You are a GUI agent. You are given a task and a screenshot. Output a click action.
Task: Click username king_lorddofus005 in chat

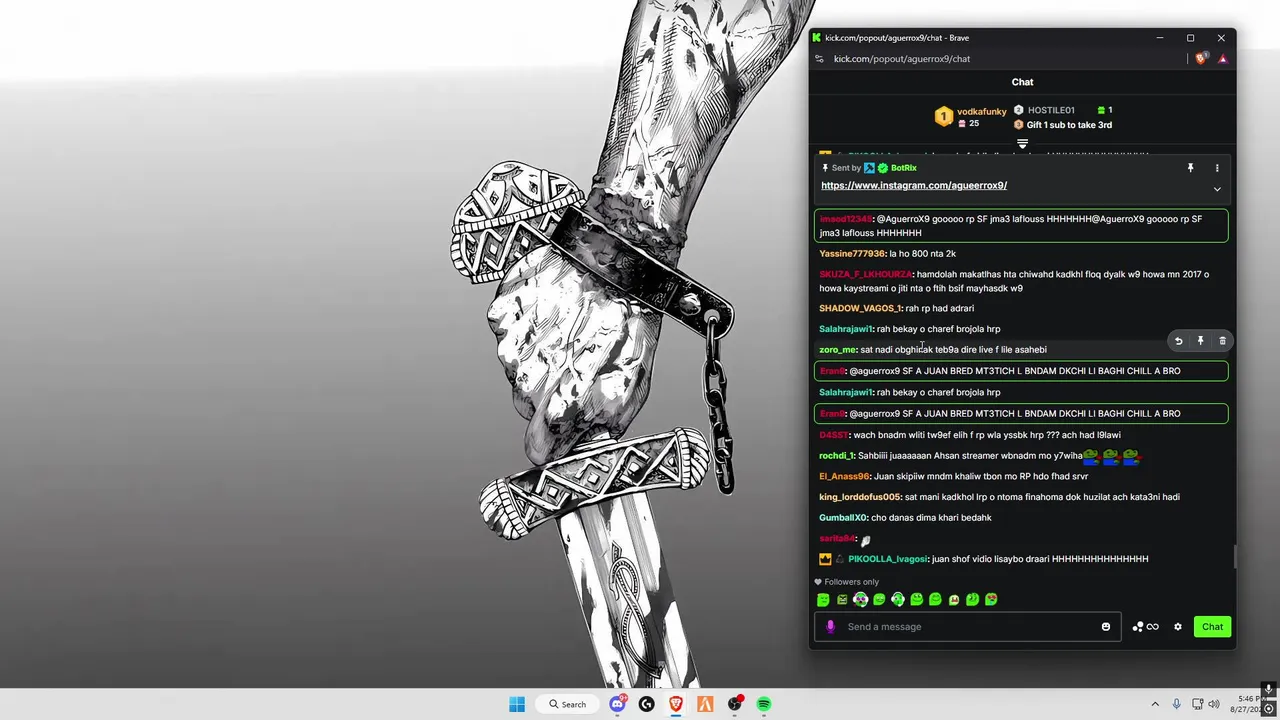click(860, 497)
